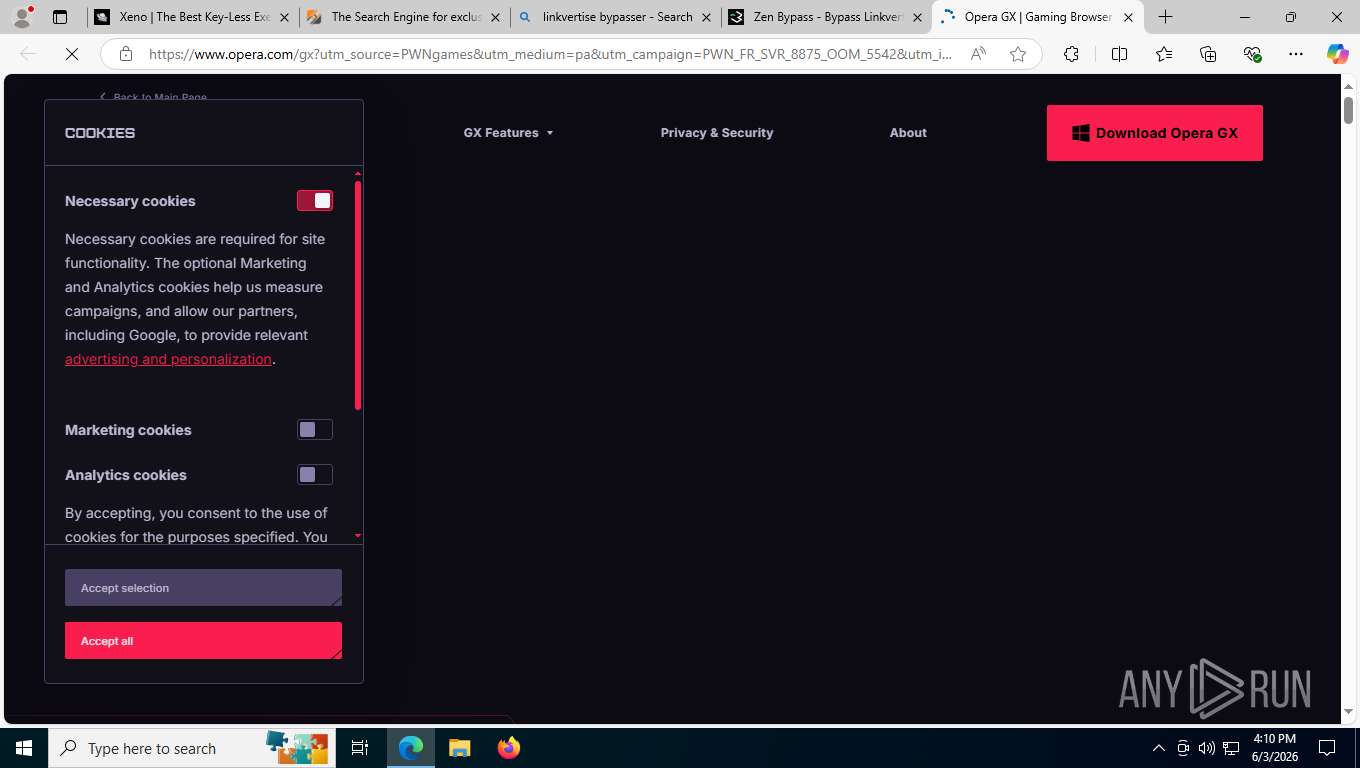Show hidden system tray icons
Viewport: 1360px width, 768px height.
pyautogui.click(x=1159, y=748)
